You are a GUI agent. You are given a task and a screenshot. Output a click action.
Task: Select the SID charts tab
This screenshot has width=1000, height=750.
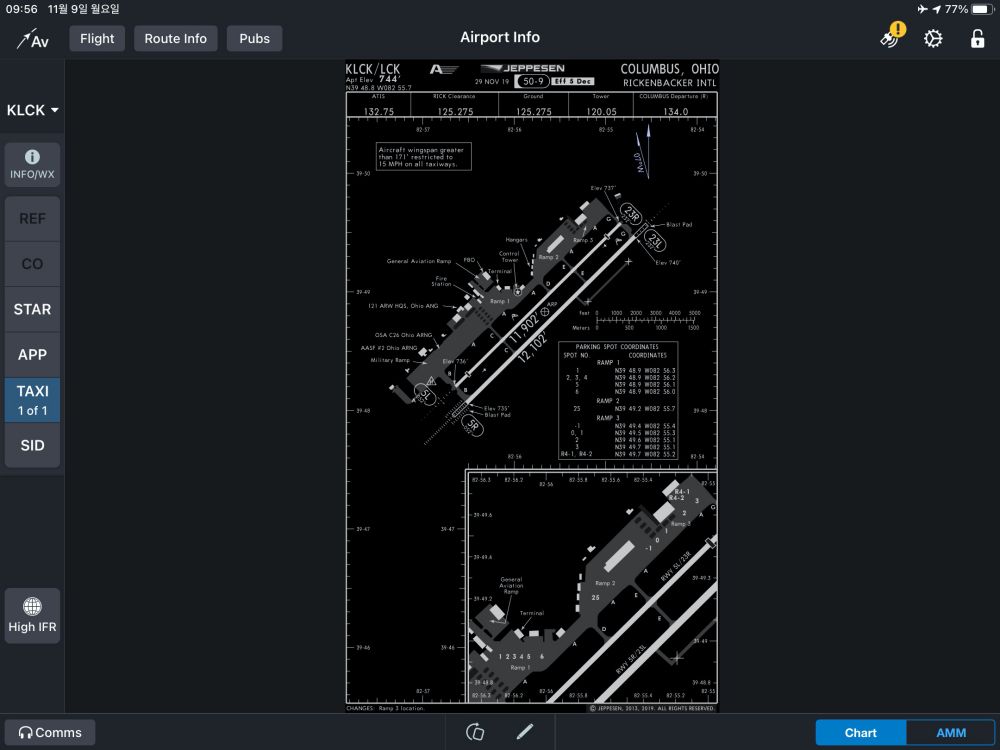tap(32, 445)
